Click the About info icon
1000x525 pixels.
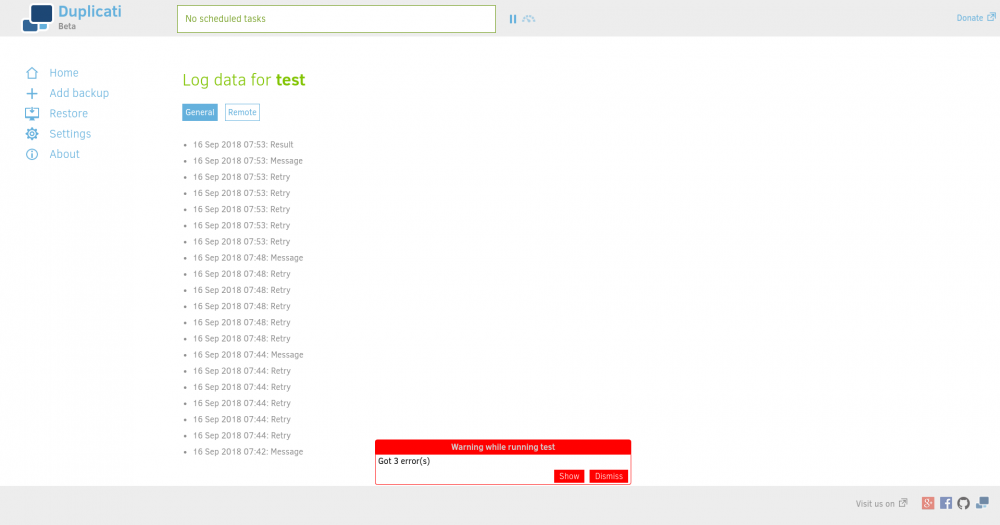[32, 154]
